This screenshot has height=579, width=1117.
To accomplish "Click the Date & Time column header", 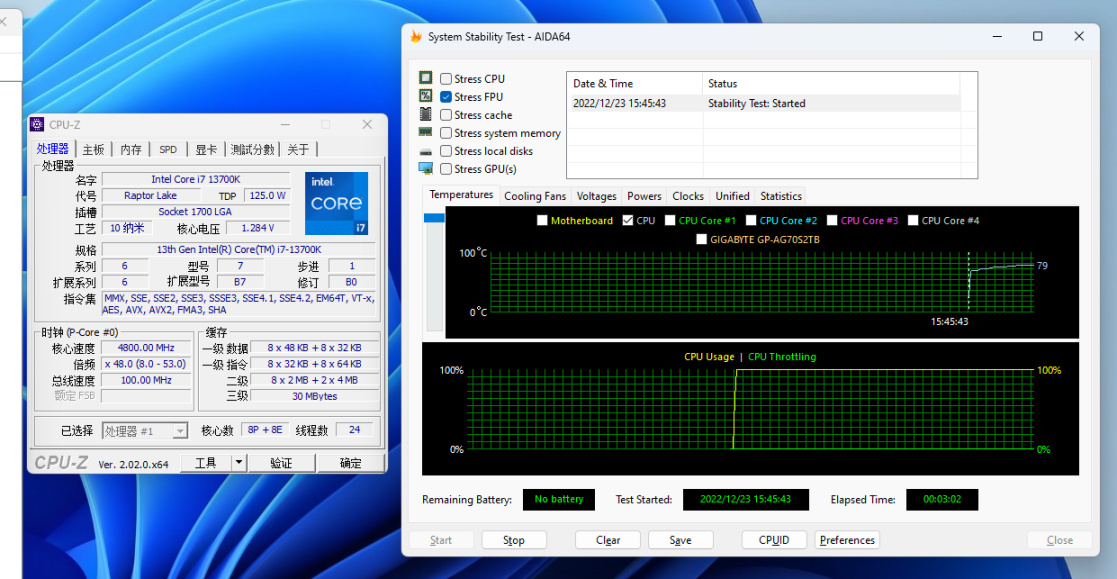I will point(635,83).
